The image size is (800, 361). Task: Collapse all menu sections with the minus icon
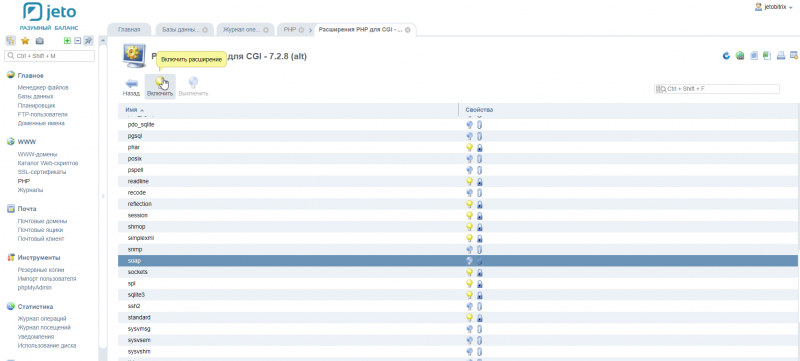pyautogui.click(x=78, y=41)
